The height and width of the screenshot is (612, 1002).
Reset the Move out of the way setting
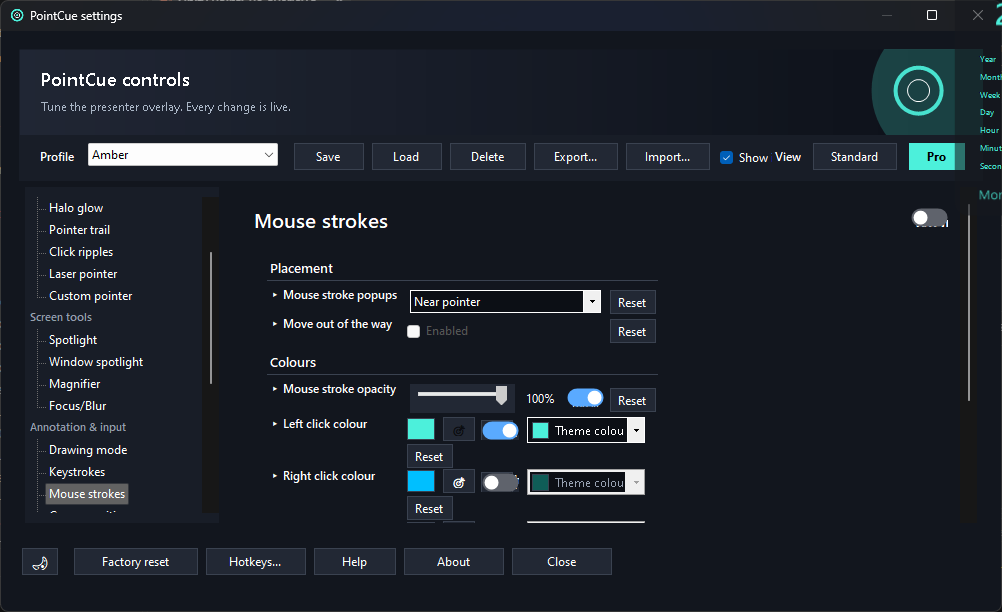(632, 332)
